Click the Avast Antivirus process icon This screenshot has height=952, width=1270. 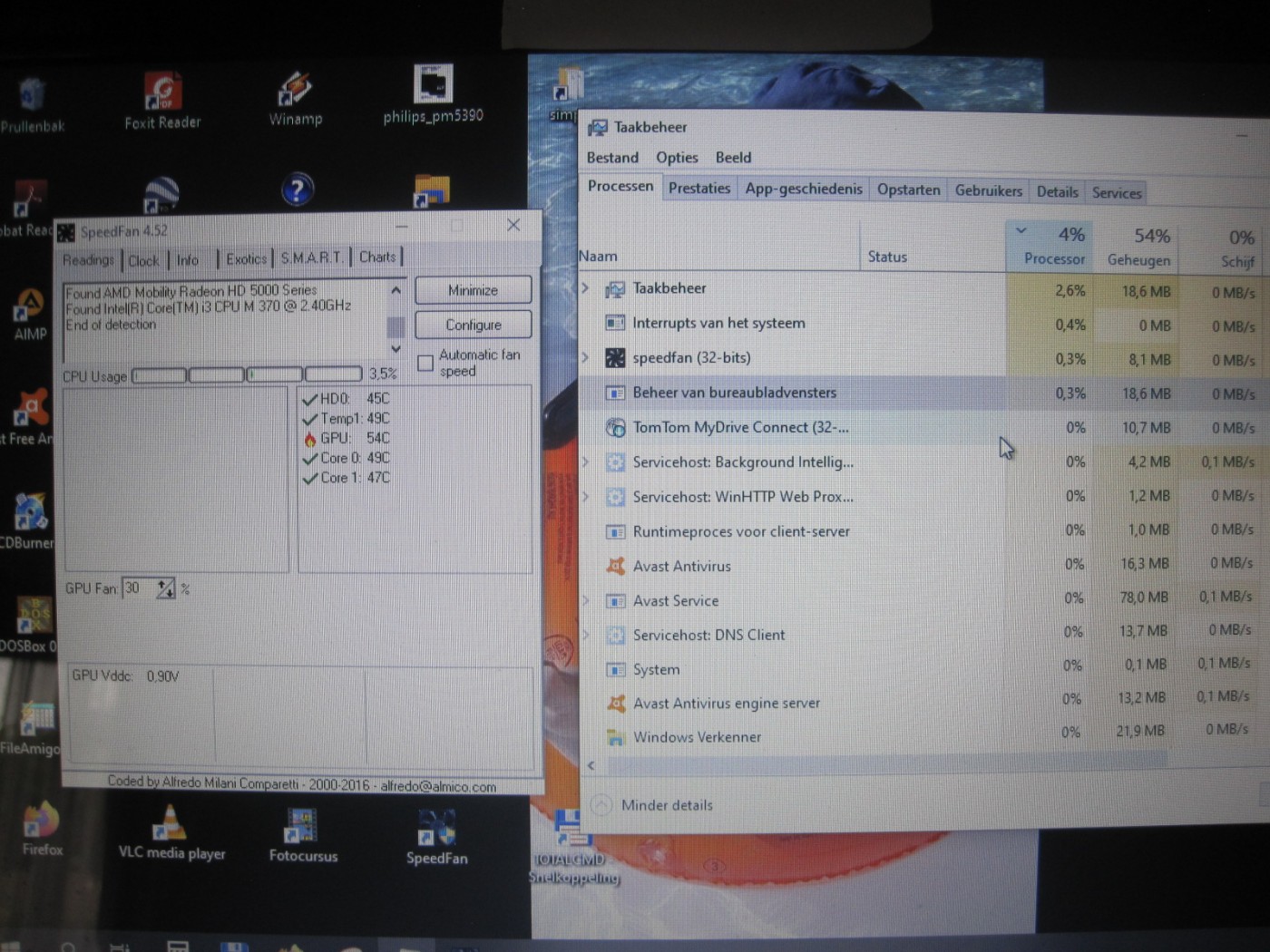tap(615, 566)
